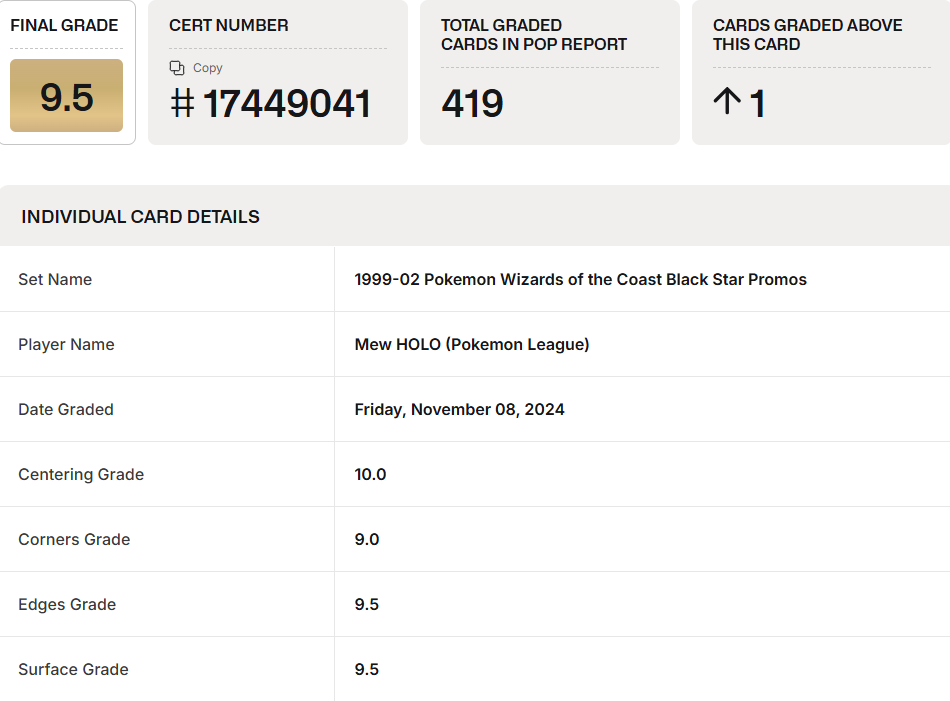Click the Final Grade heading
Image resolution: width=950 pixels, height=701 pixels.
(64, 26)
